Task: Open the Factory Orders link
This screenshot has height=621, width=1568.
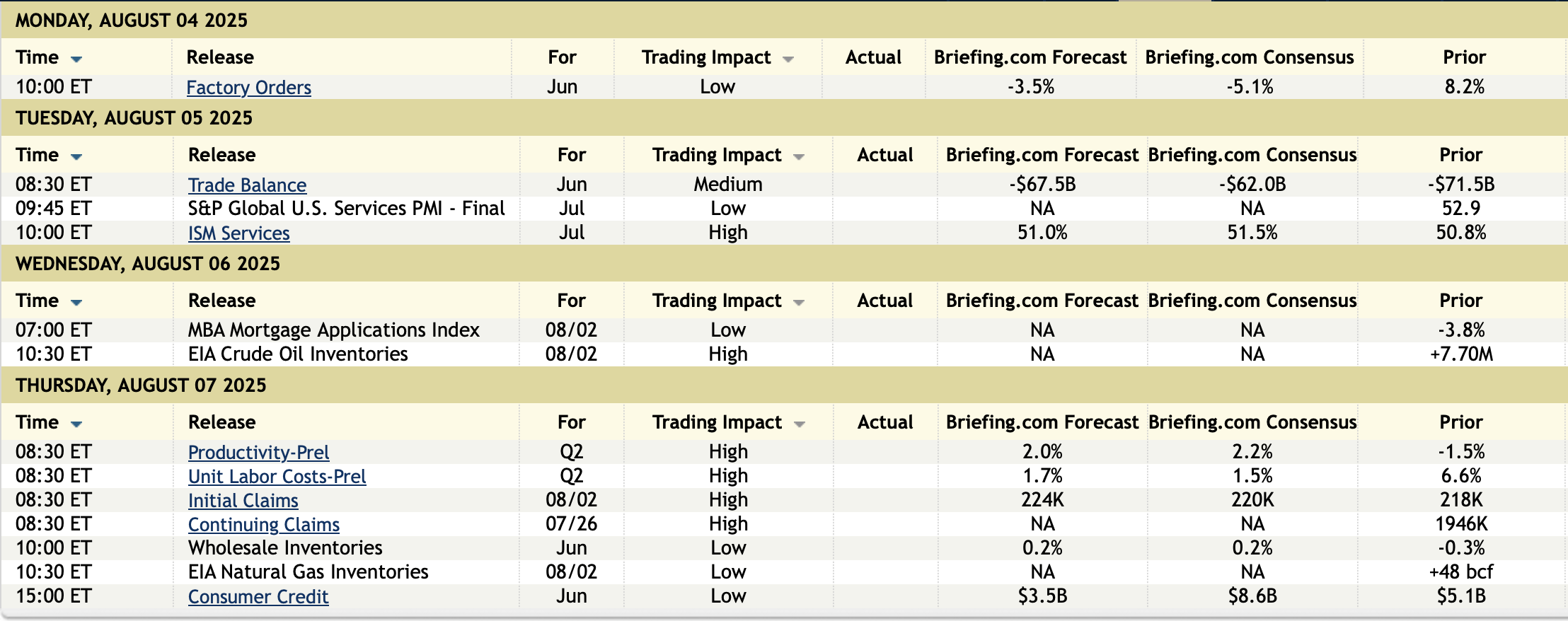Action: [x=248, y=88]
